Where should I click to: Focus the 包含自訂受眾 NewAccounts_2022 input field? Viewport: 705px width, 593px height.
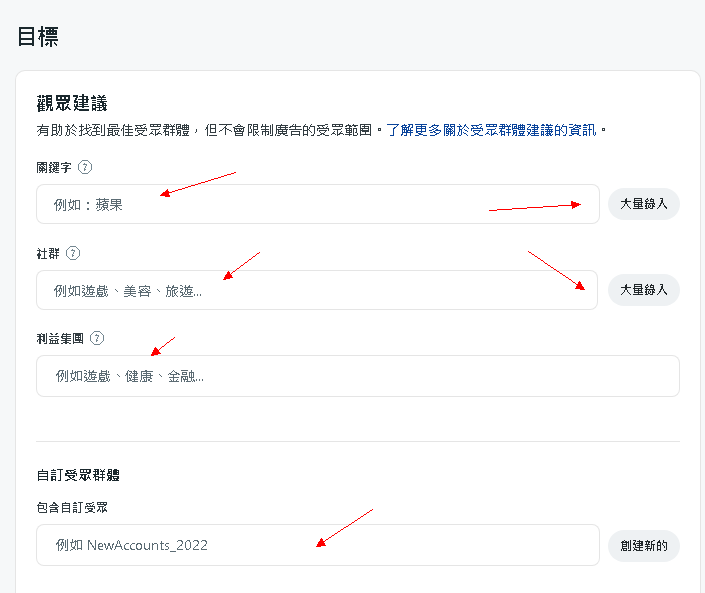(x=317, y=545)
